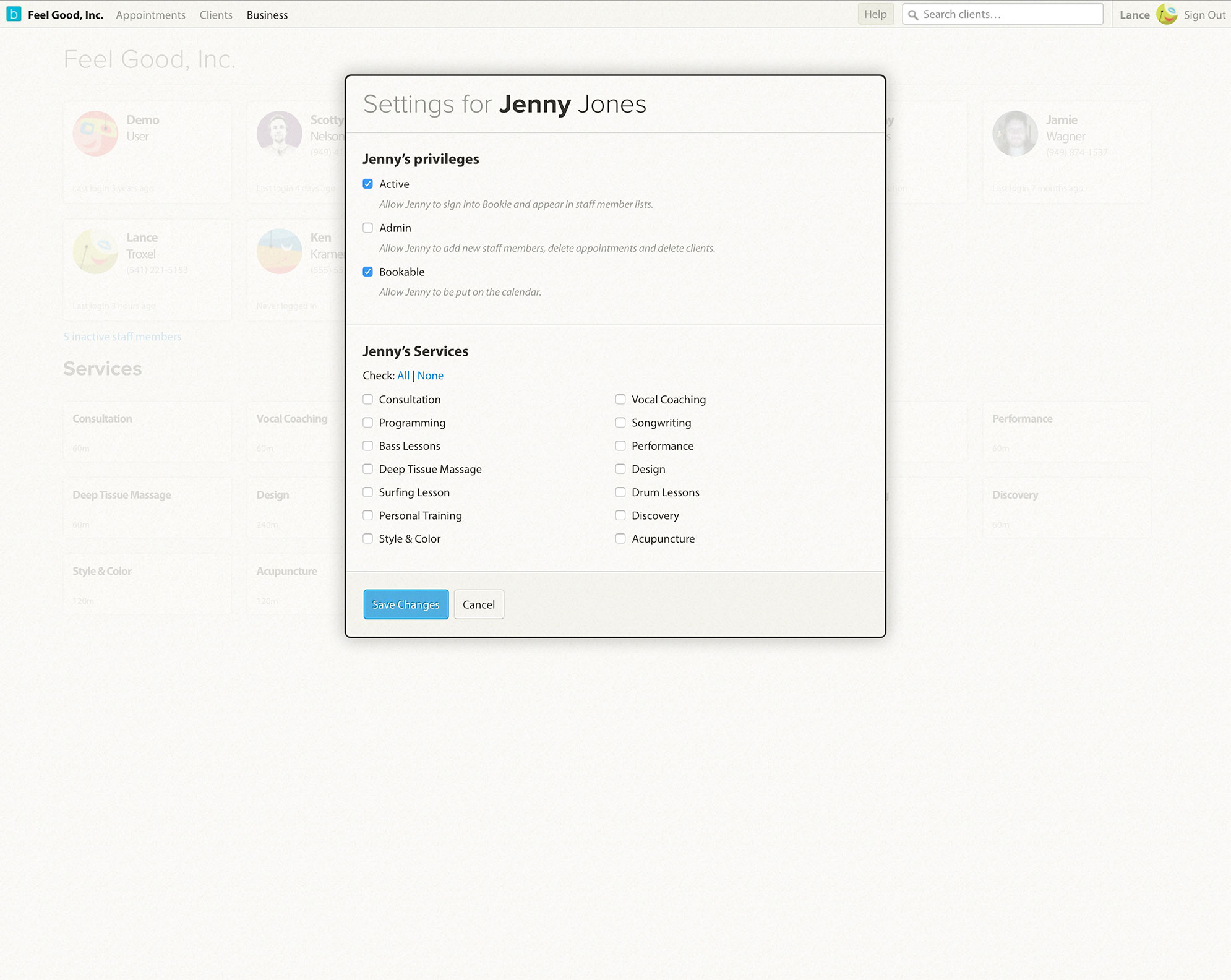1231x980 pixels.
Task: Click the Bookie app icon top left
Action: (x=13, y=14)
